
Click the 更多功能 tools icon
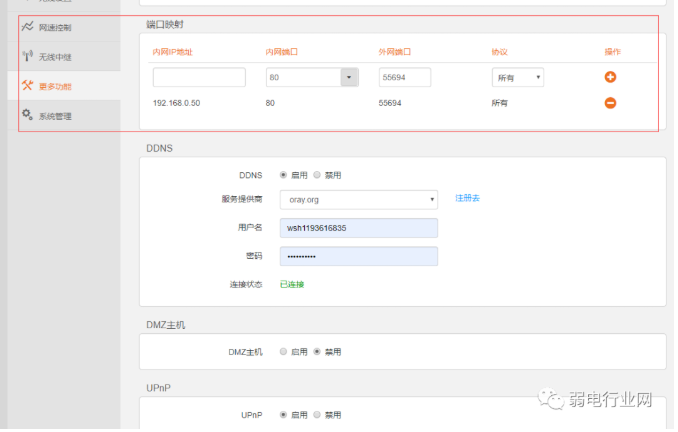coord(27,86)
